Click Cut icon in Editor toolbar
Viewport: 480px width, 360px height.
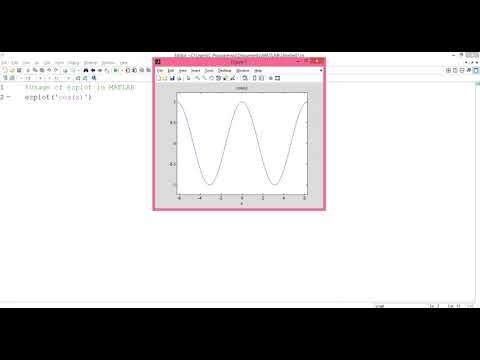click(28, 70)
